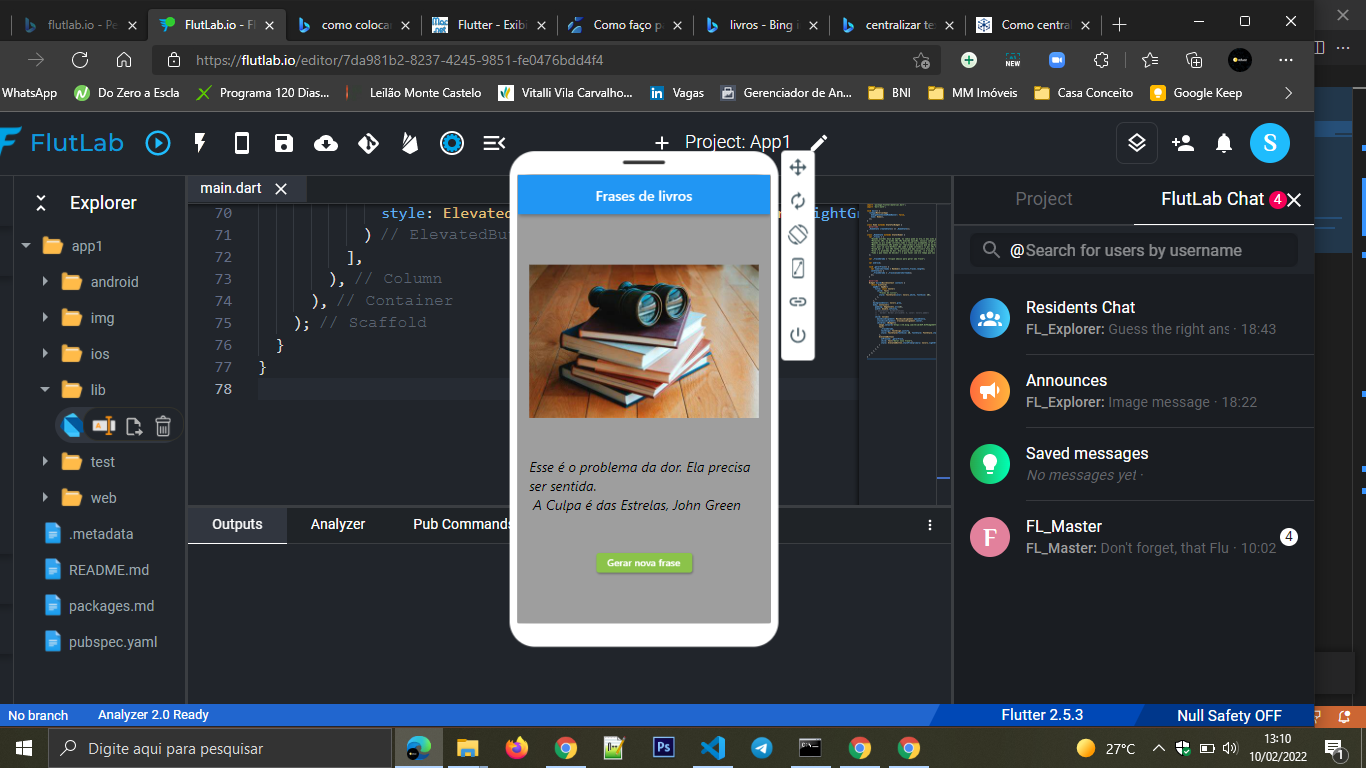1366x768 pixels.
Task: Rotate the emulator using the rotate icon
Action: 797,233
